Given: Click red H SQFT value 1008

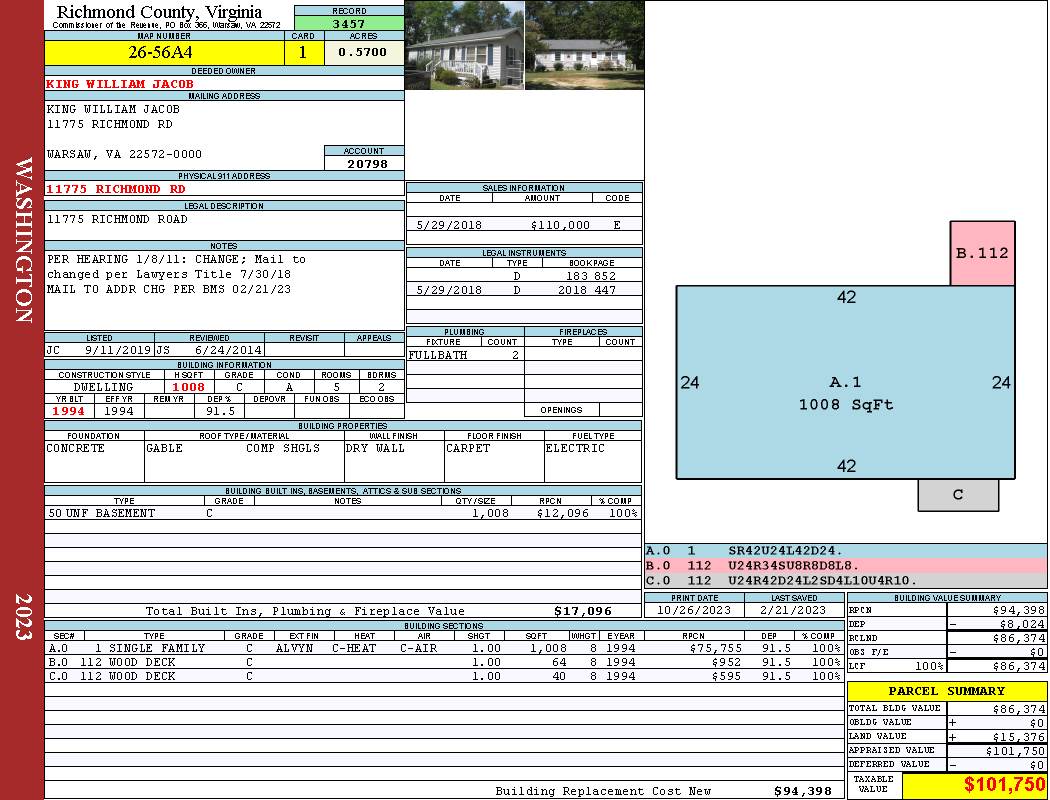Looking at the screenshot, I should (x=189, y=387).
